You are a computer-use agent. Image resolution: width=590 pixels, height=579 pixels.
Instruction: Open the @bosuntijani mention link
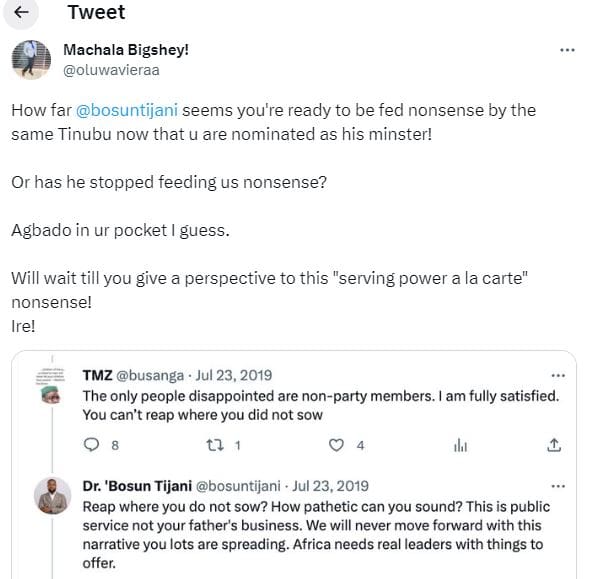tap(127, 111)
